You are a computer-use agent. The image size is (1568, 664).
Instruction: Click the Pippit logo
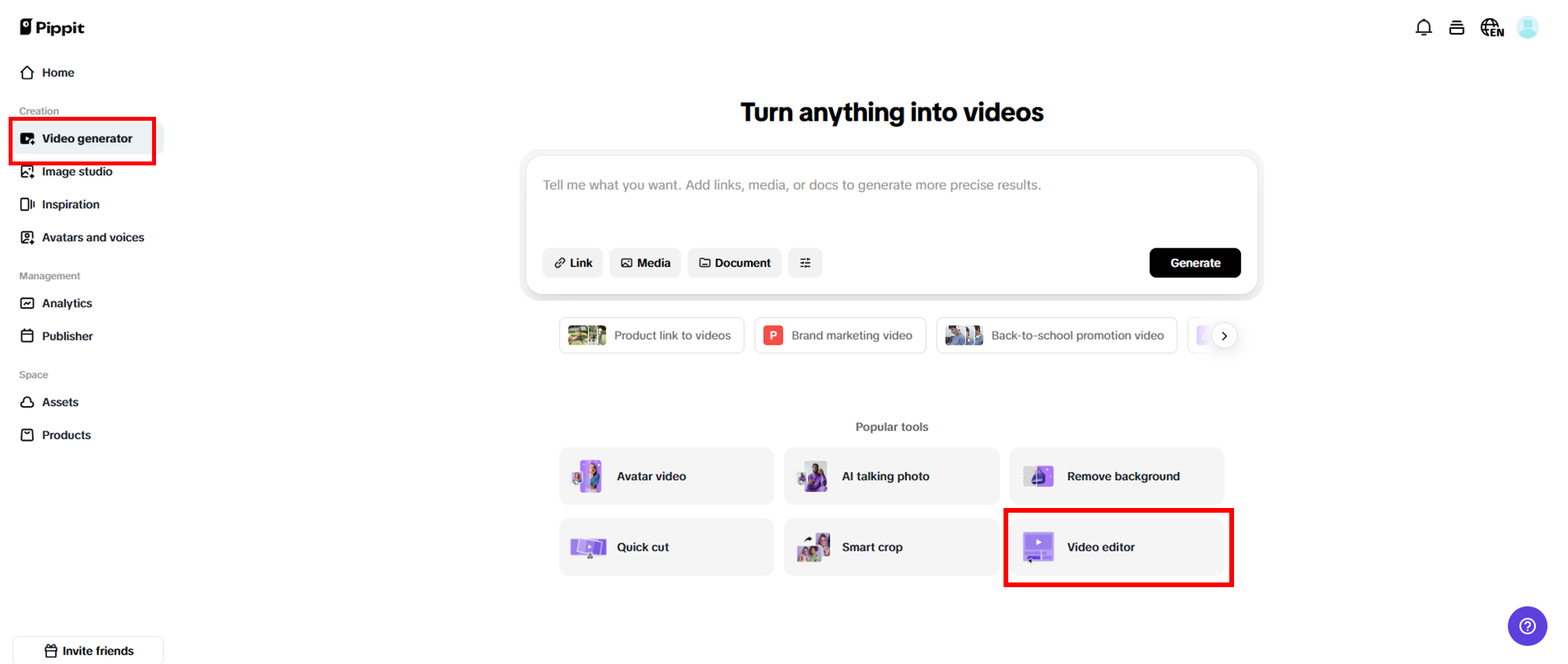point(52,27)
